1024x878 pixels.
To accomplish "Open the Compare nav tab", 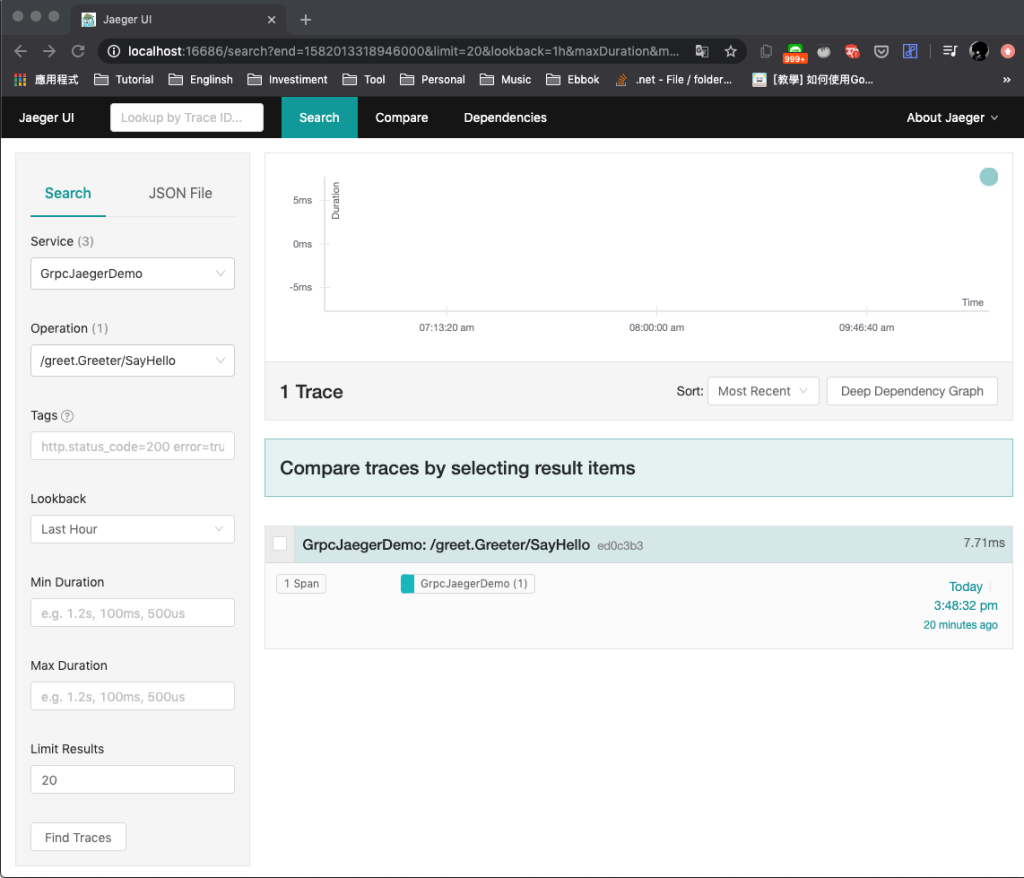I will coord(402,118).
